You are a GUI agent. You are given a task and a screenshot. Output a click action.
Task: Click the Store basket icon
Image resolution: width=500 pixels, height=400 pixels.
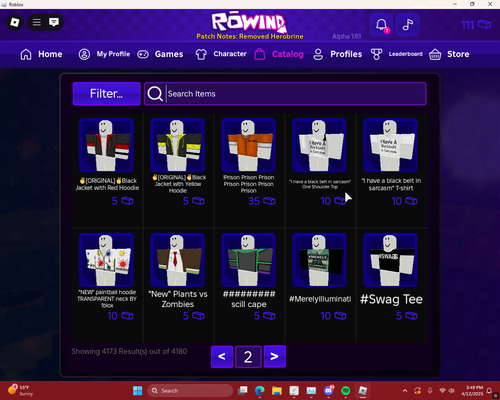click(x=435, y=54)
